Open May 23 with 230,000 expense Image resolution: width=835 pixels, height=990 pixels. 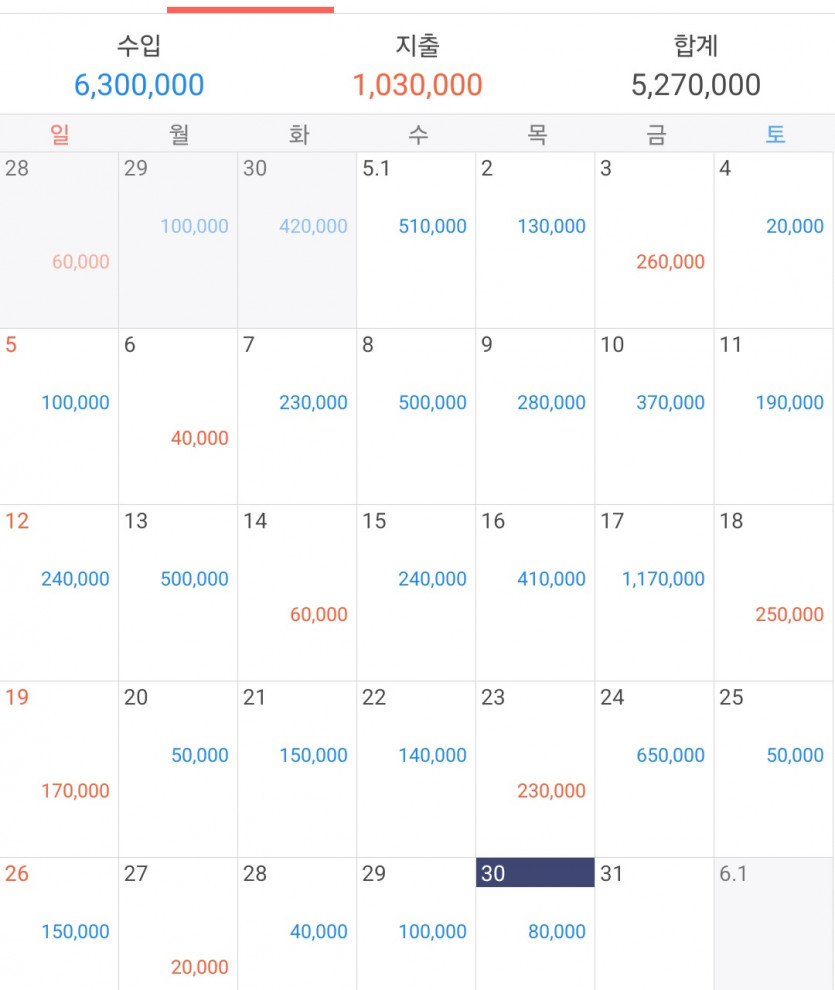pos(535,769)
